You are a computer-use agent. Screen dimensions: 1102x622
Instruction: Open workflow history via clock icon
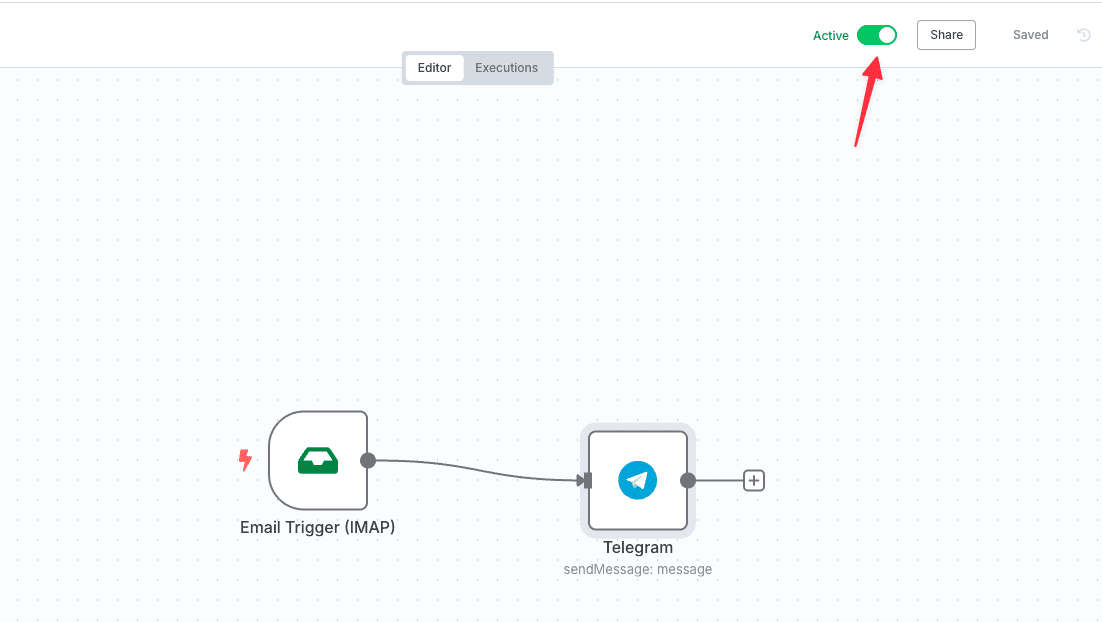coord(1083,35)
